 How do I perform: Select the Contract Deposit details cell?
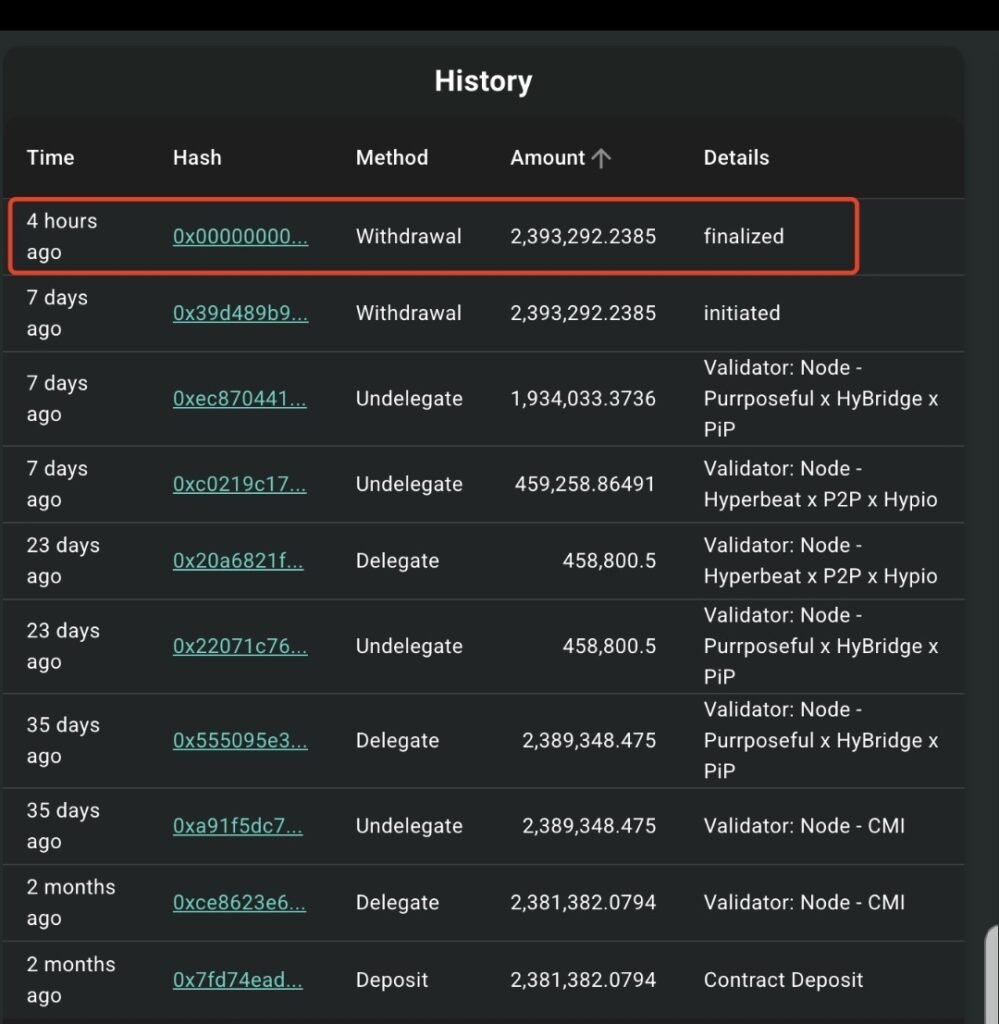coord(784,980)
